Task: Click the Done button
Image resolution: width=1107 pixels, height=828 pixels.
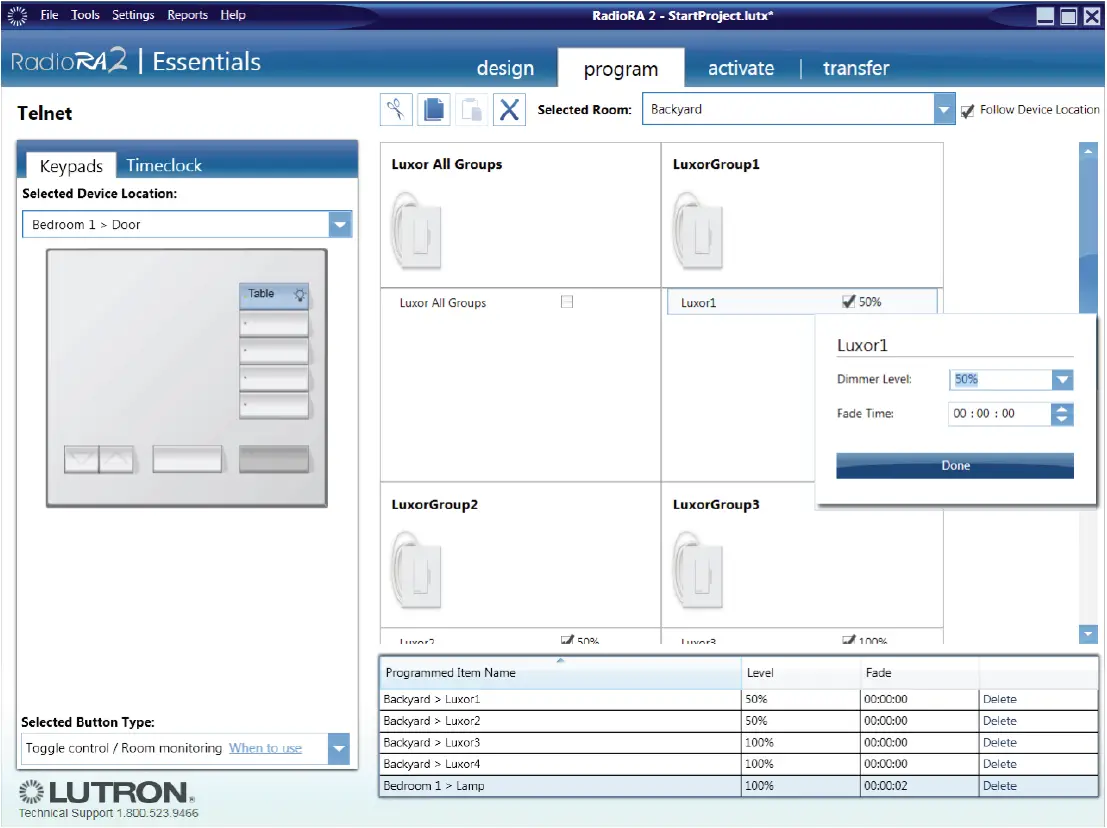Action: coord(955,466)
